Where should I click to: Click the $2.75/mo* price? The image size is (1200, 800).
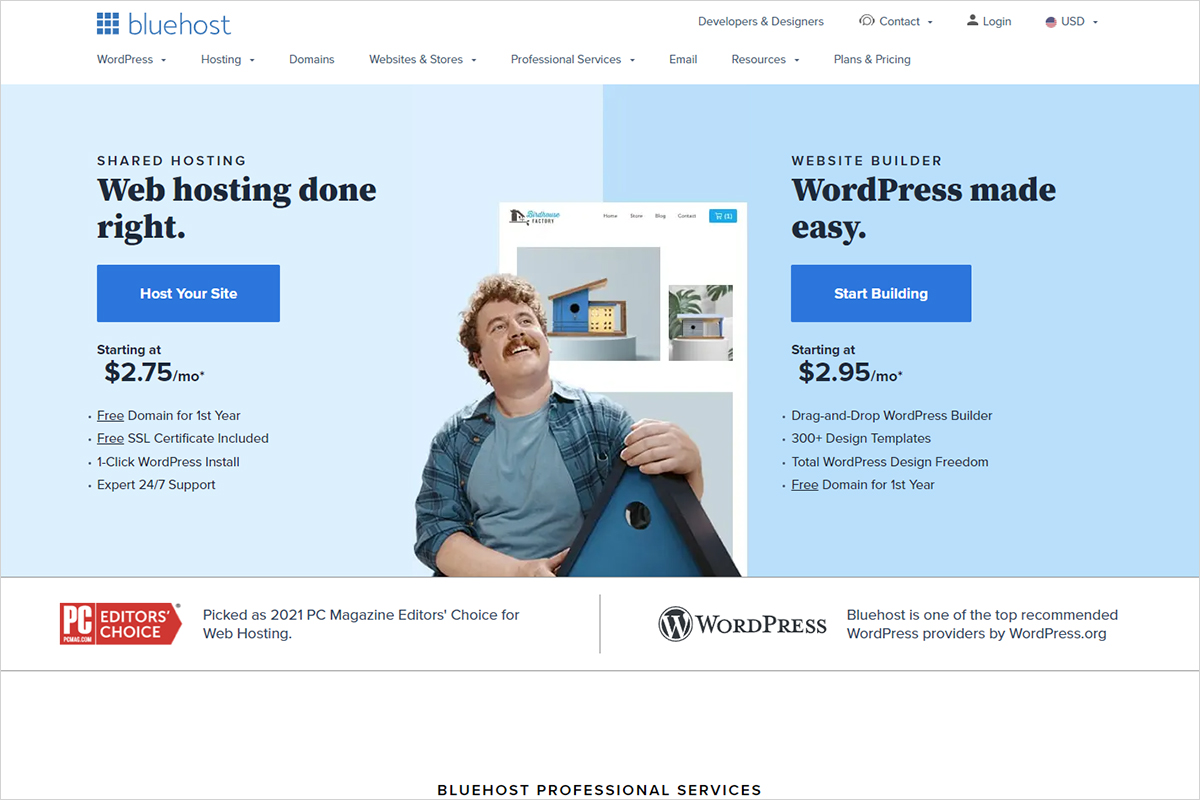[x=154, y=373]
